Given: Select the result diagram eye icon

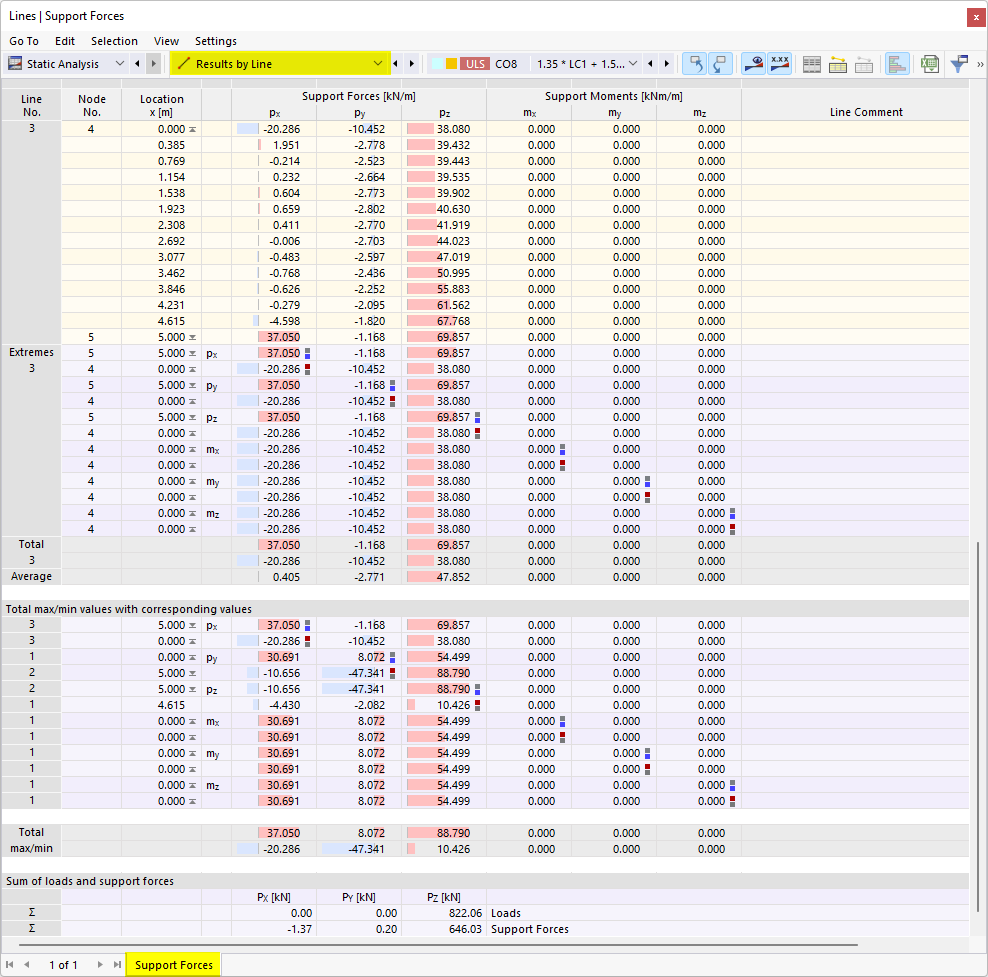Looking at the screenshot, I should click(x=753, y=63).
